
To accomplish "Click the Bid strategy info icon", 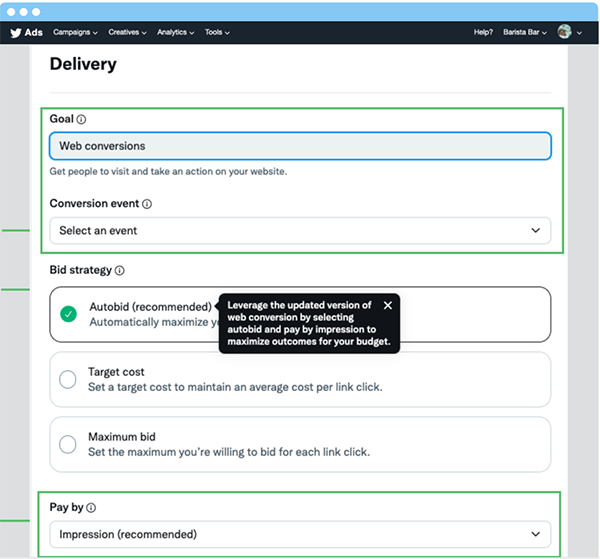I will click(120, 271).
